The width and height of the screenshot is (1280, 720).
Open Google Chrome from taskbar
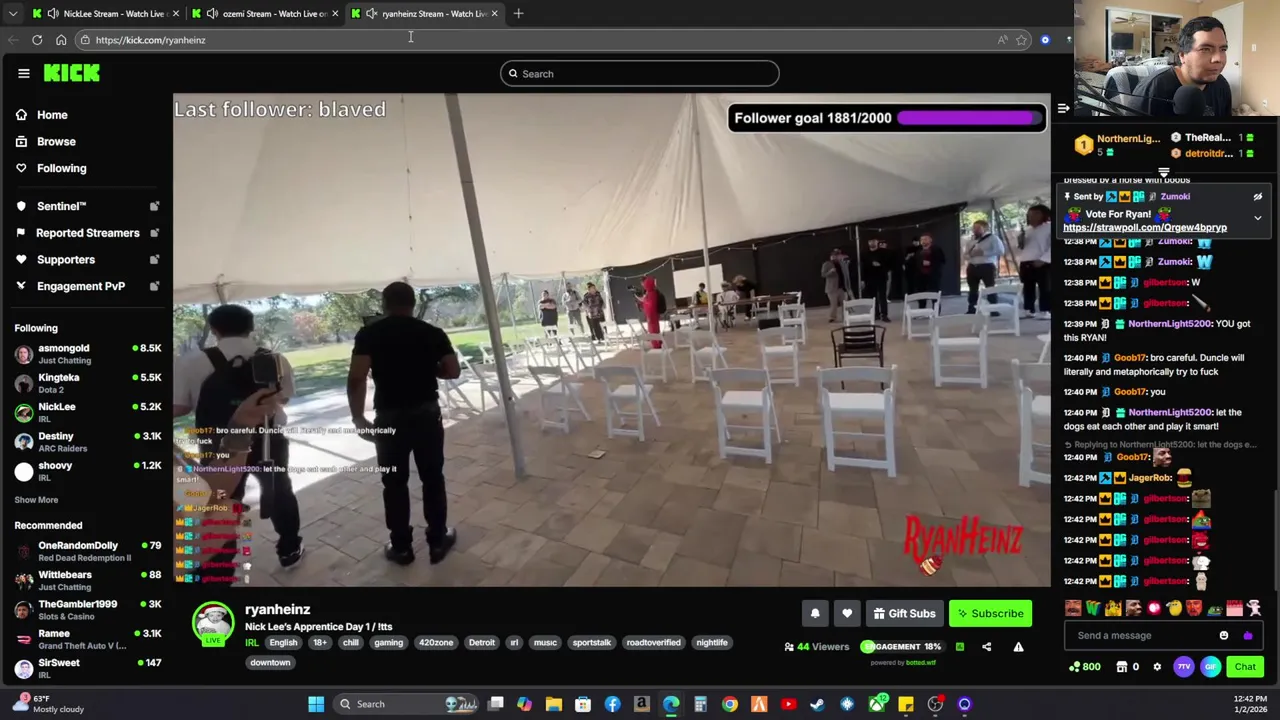[730, 704]
